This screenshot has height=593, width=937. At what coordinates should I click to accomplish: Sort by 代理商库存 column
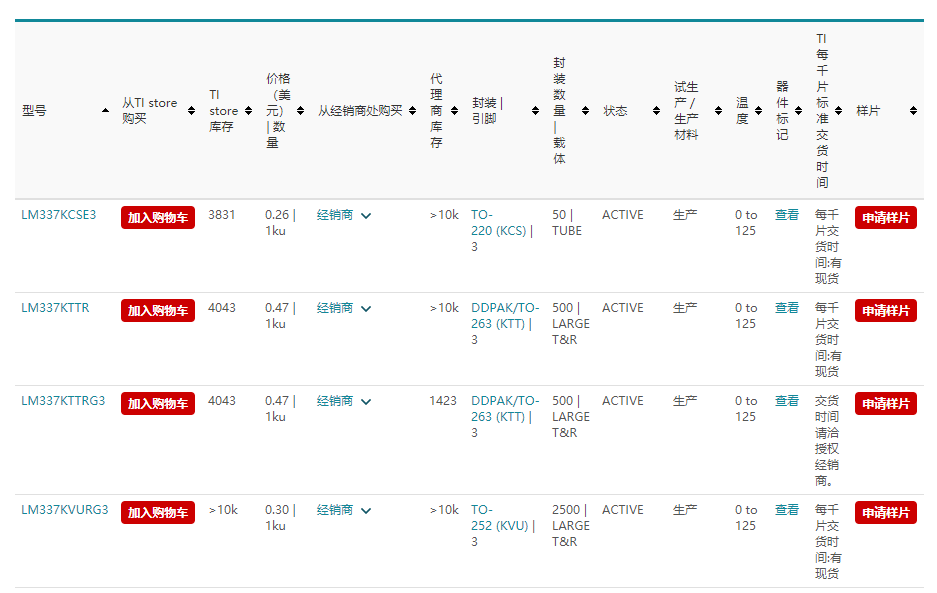click(455, 111)
